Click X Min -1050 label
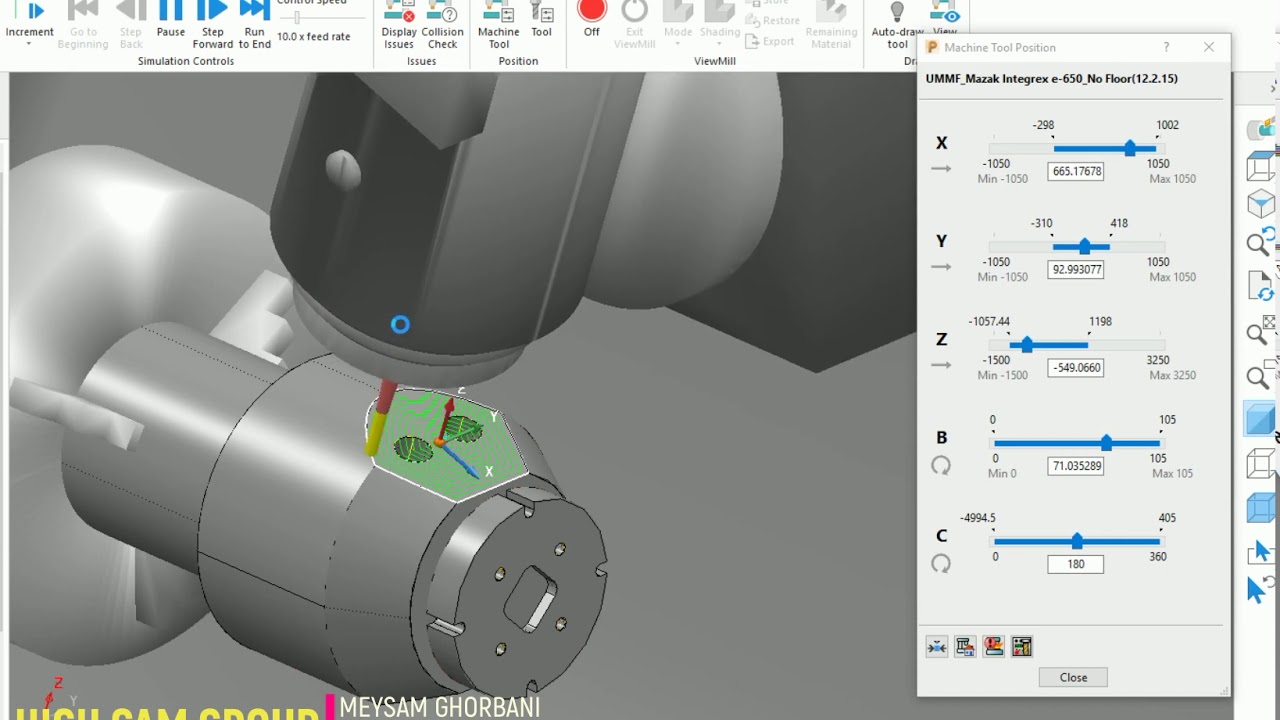The height and width of the screenshot is (720, 1280). coord(1002,179)
